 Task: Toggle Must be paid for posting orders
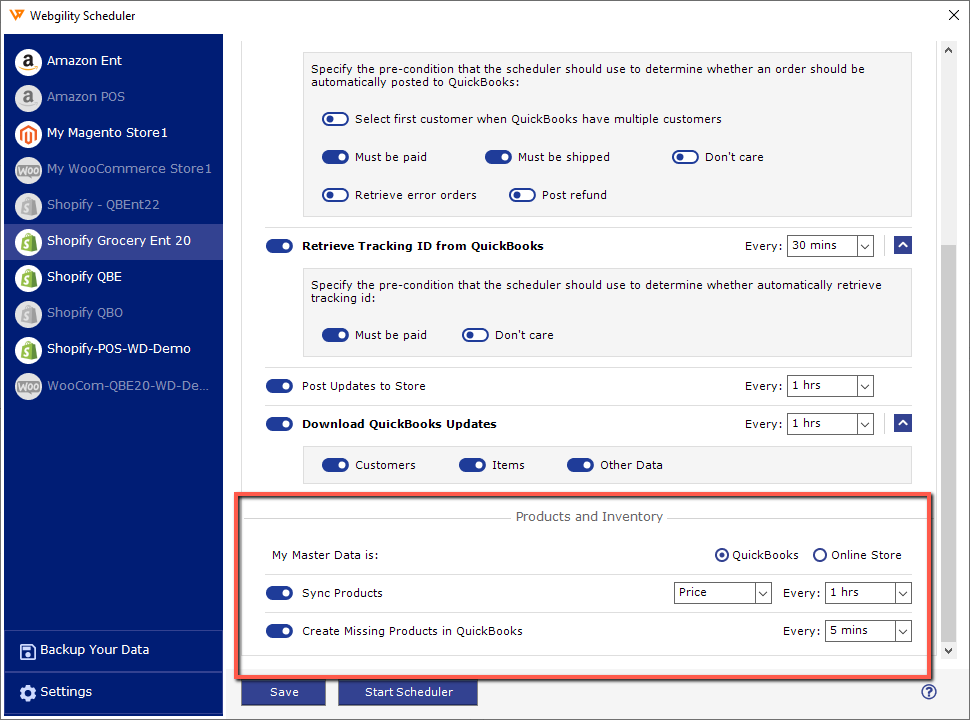coord(335,157)
